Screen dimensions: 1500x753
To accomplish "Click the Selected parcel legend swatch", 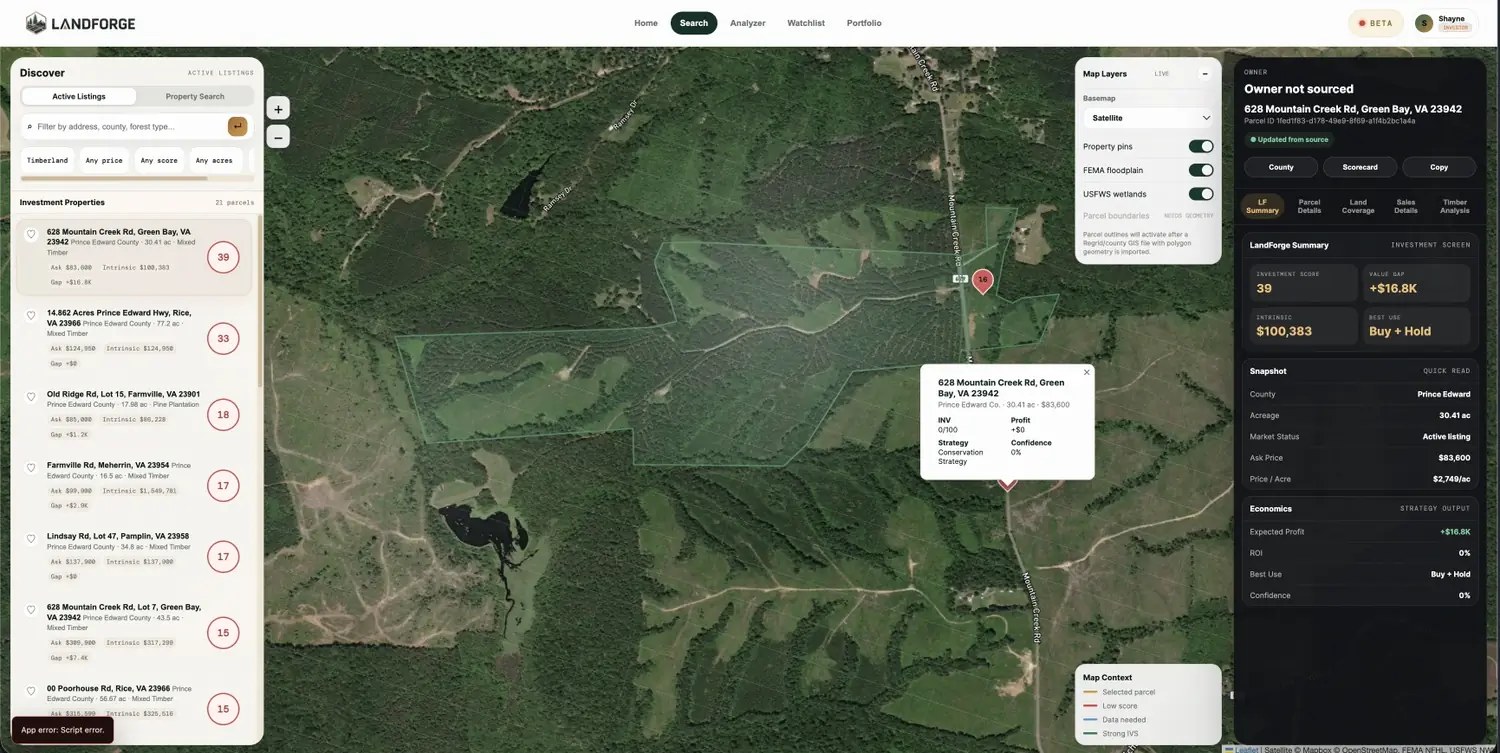I will [x=1091, y=692].
